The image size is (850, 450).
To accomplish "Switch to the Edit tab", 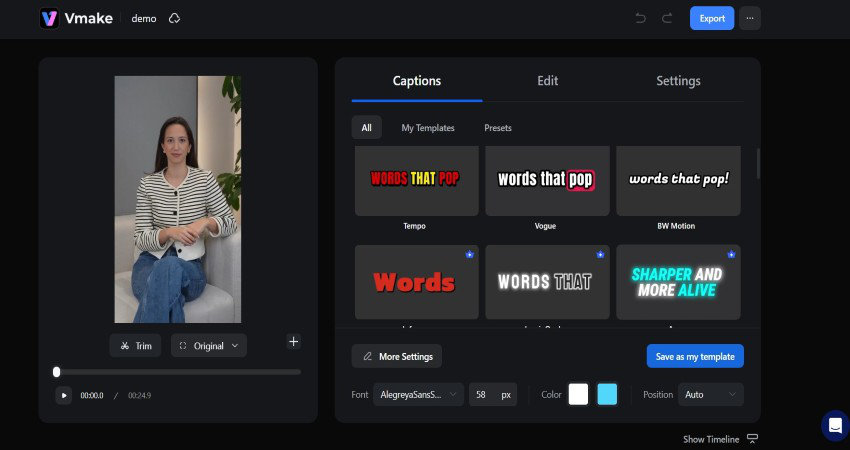I will (x=548, y=81).
